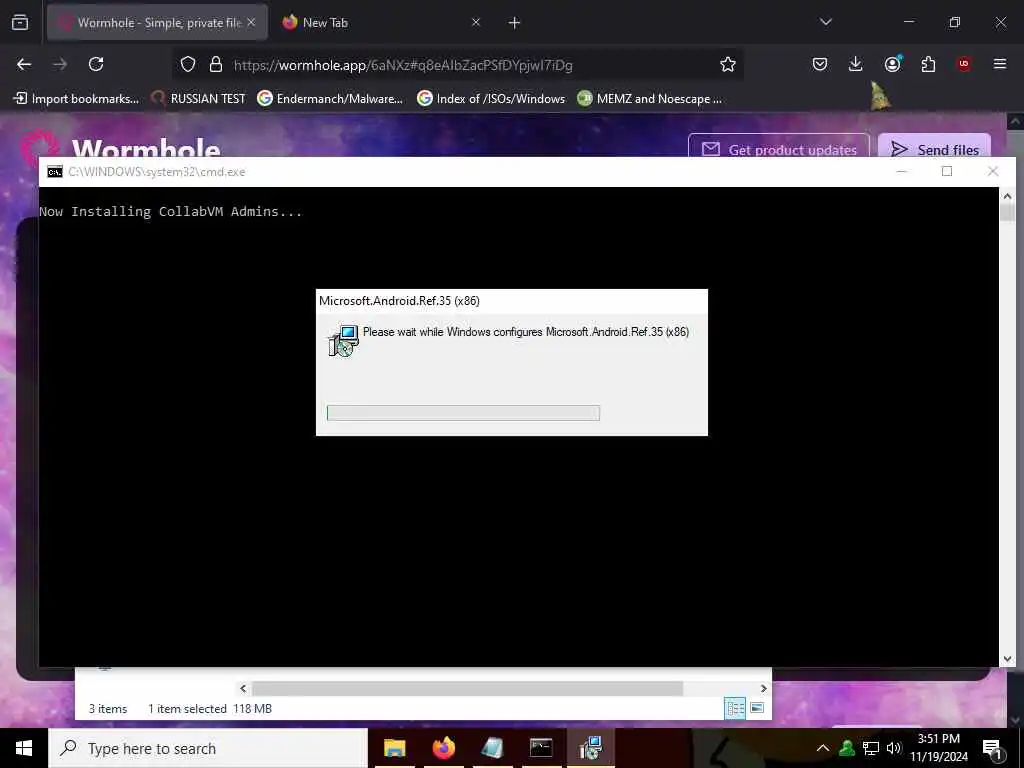Viewport: 1024px width, 768px height.
Task: Open network status tray icon
Action: point(871,748)
